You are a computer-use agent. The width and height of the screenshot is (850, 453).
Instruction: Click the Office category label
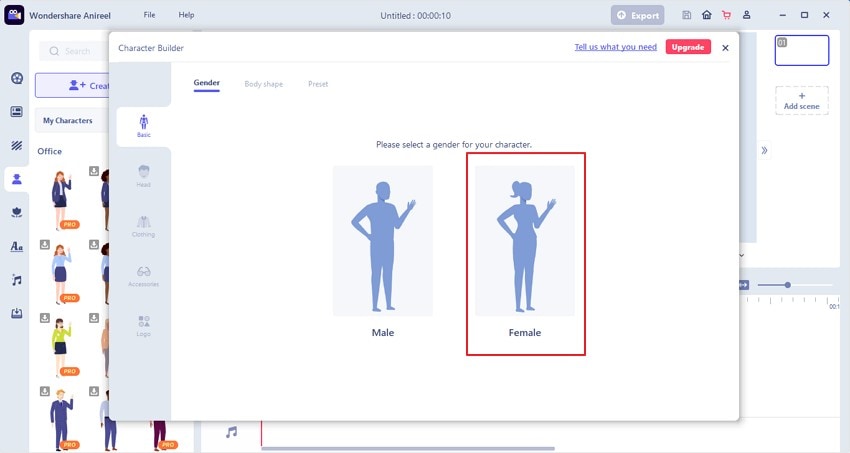[x=49, y=151]
